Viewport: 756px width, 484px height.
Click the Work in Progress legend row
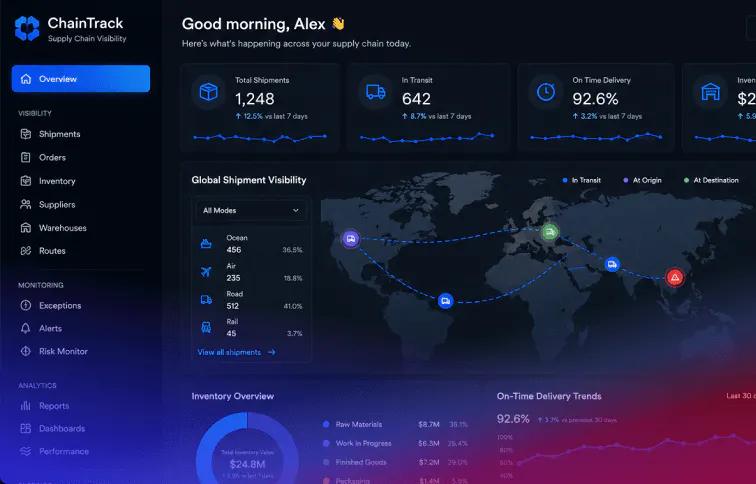point(395,443)
